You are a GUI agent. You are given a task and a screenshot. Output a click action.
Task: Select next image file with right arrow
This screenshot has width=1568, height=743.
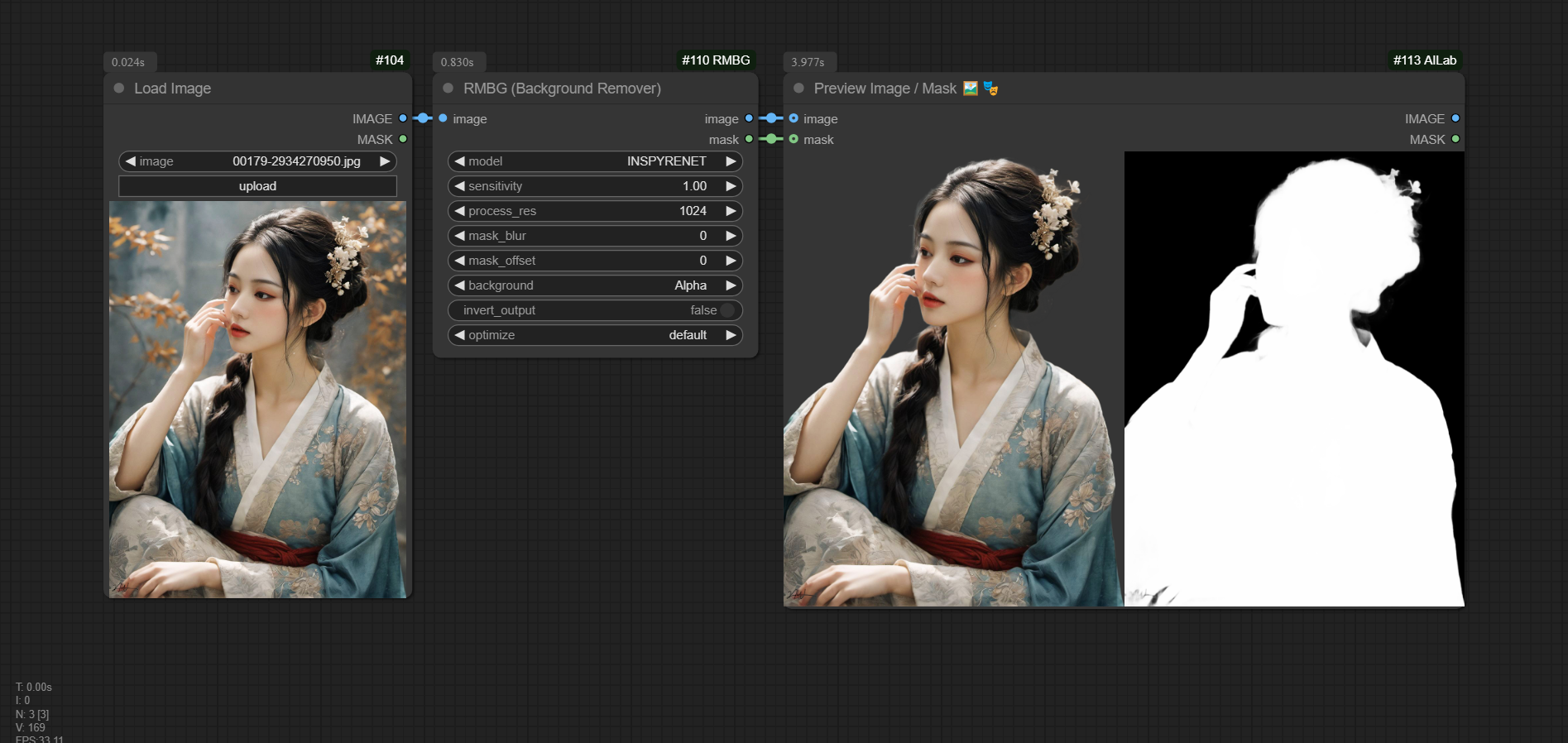(385, 161)
